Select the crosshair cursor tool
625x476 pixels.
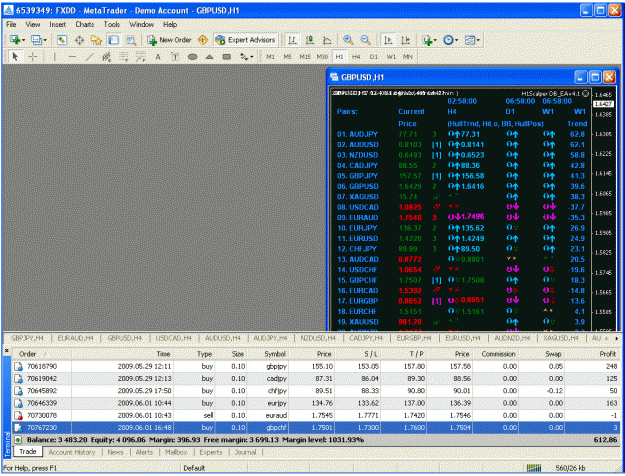33,57
